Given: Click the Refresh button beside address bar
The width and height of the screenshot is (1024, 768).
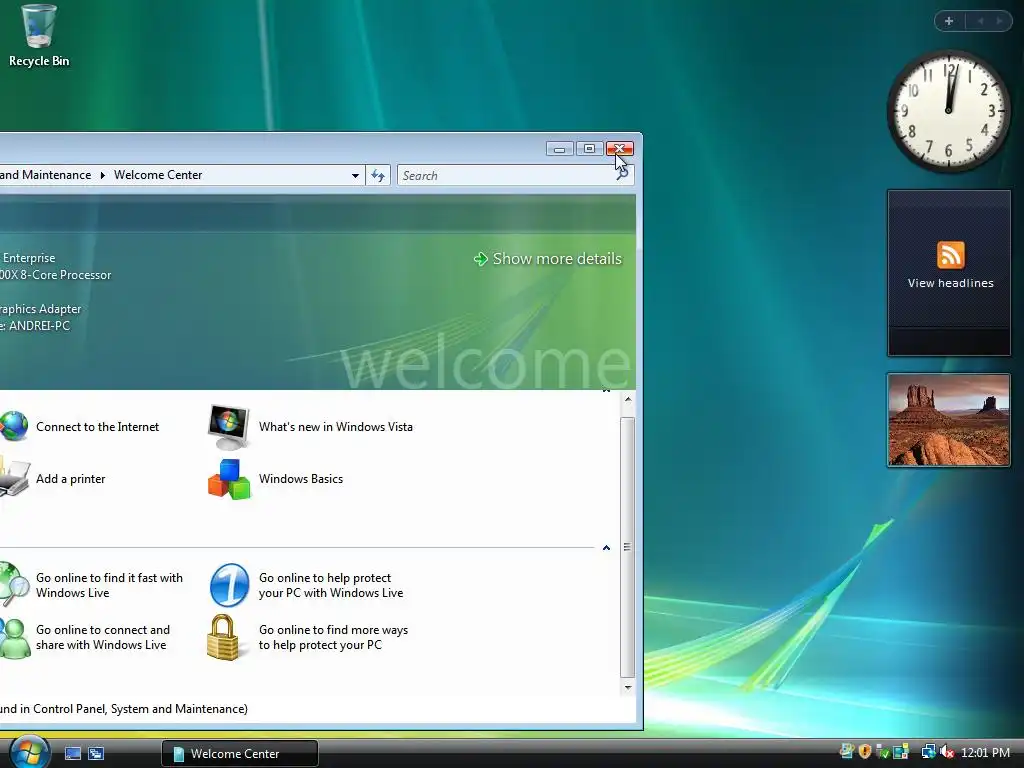Looking at the screenshot, I should (378, 175).
